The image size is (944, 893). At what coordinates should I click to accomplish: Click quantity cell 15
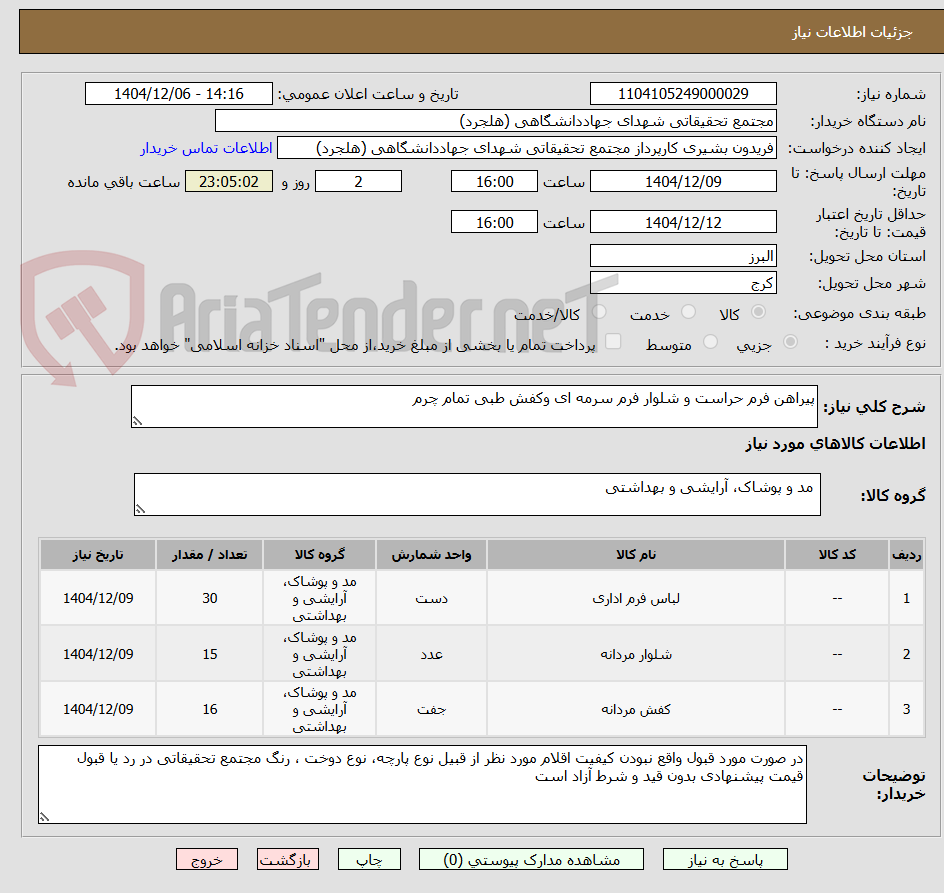click(210, 654)
